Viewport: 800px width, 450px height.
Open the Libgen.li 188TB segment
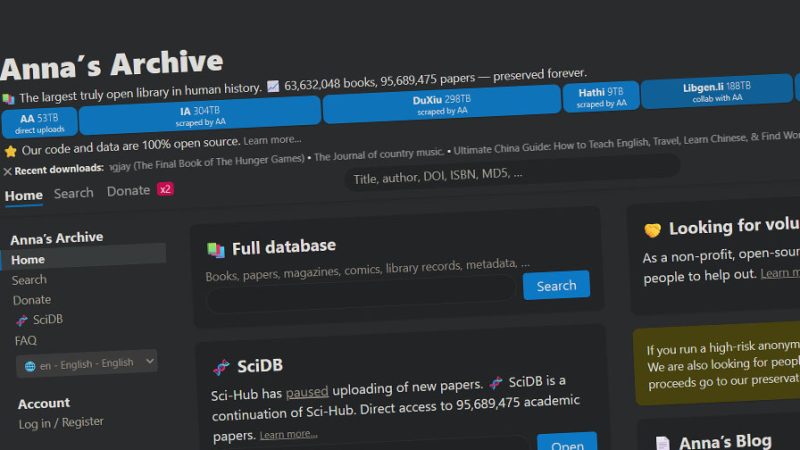point(717,92)
